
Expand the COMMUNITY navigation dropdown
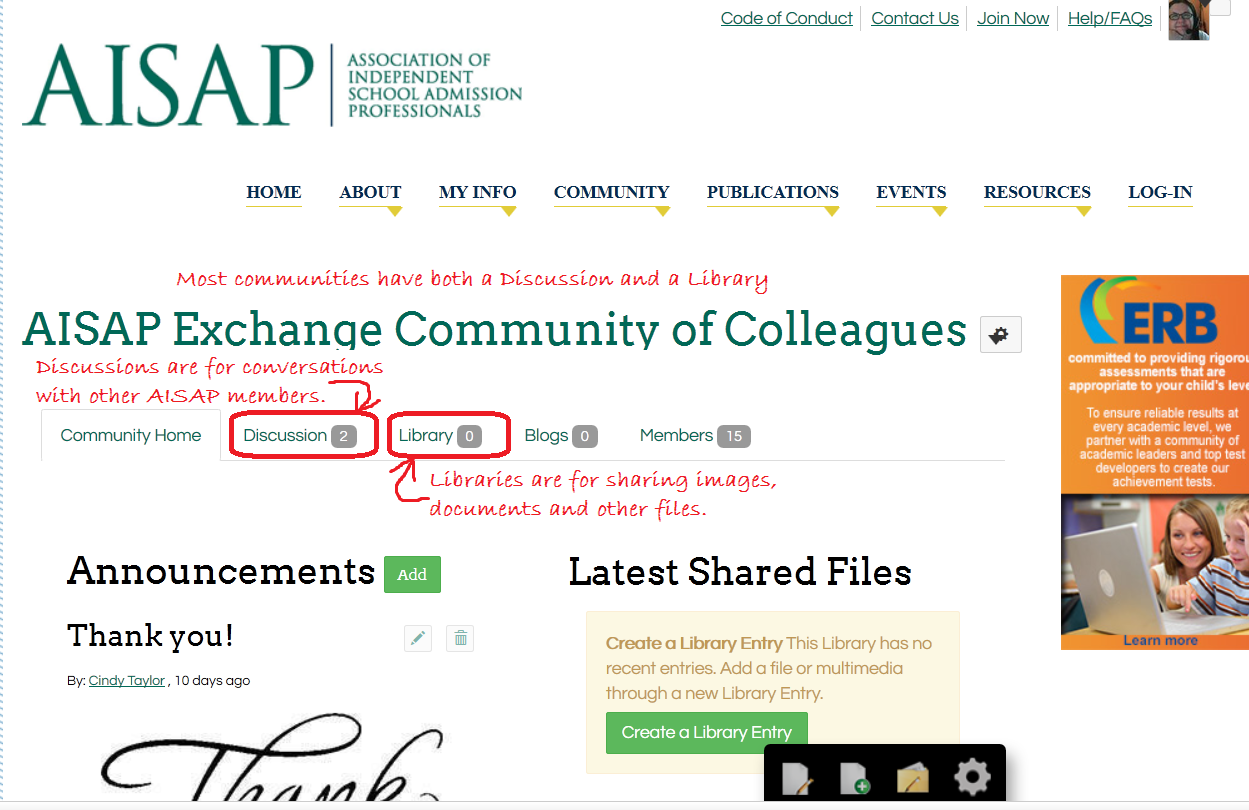coord(611,193)
